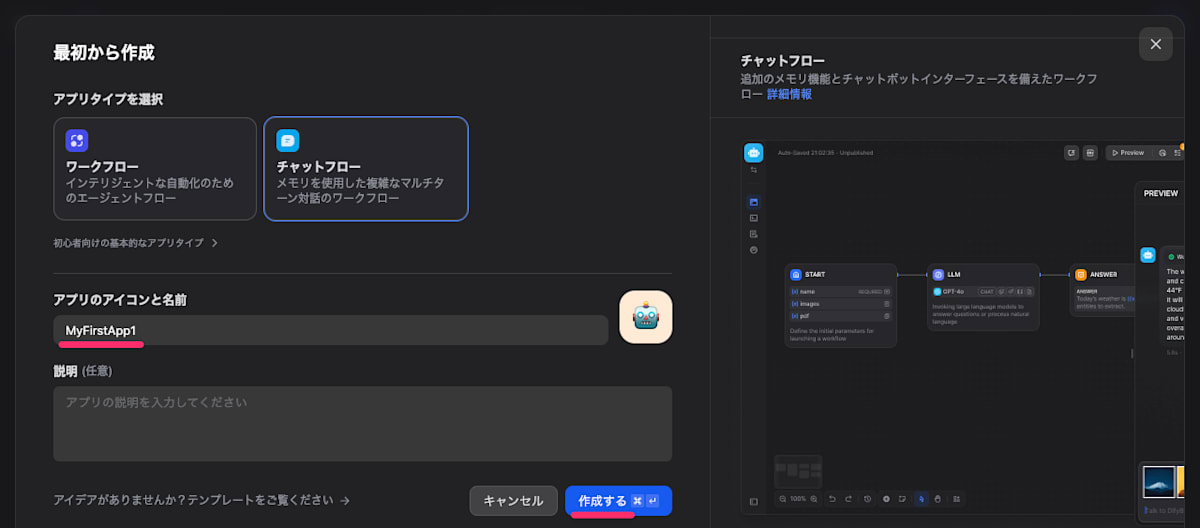Click the app name field containing MyFirstApp1
Viewport: 1200px width, 528px height.
click(331, 330)
